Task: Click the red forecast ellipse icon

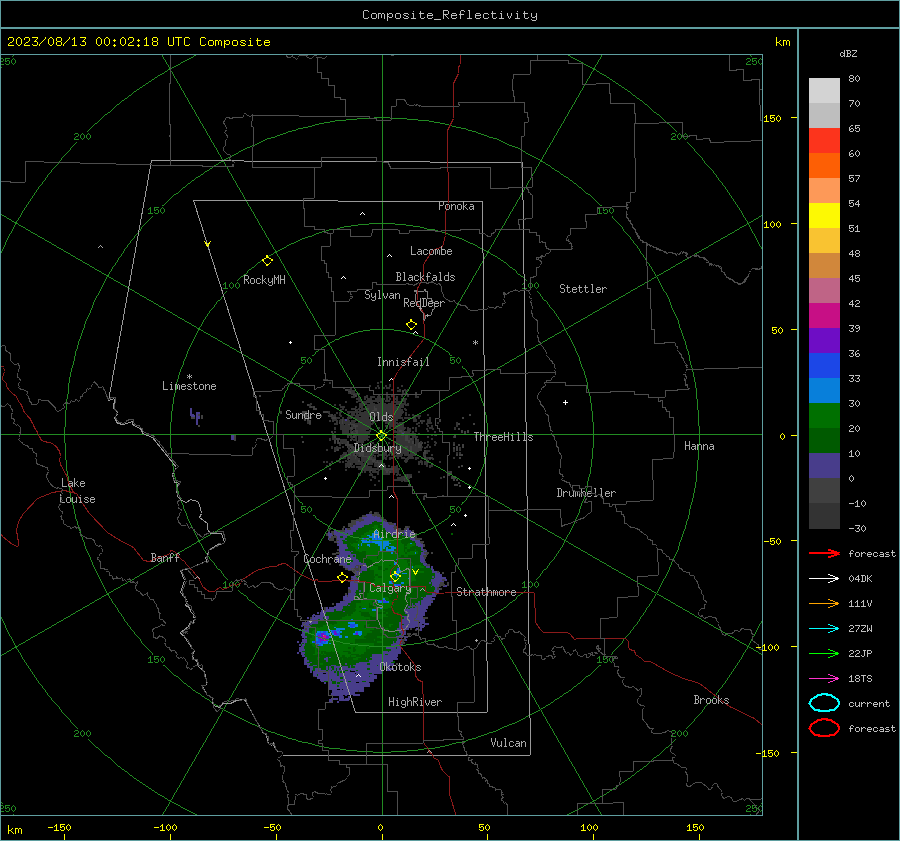Action: (824, 728)
